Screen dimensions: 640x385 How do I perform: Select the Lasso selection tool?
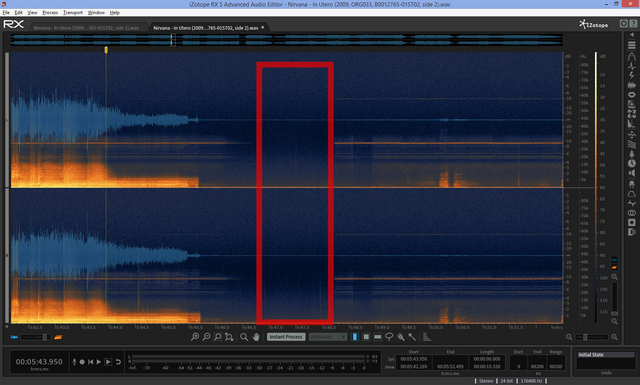389,337
